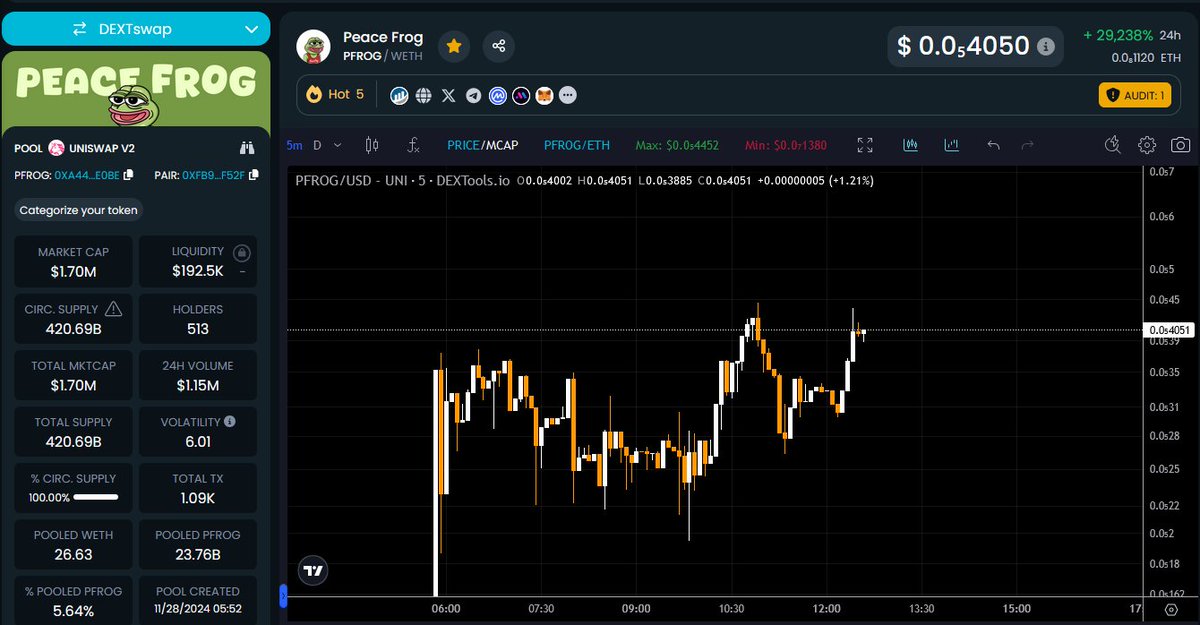Redo the chart action
This screenshot has width=1200, height=625.
pyautogui.click(x=1027, y=145)
